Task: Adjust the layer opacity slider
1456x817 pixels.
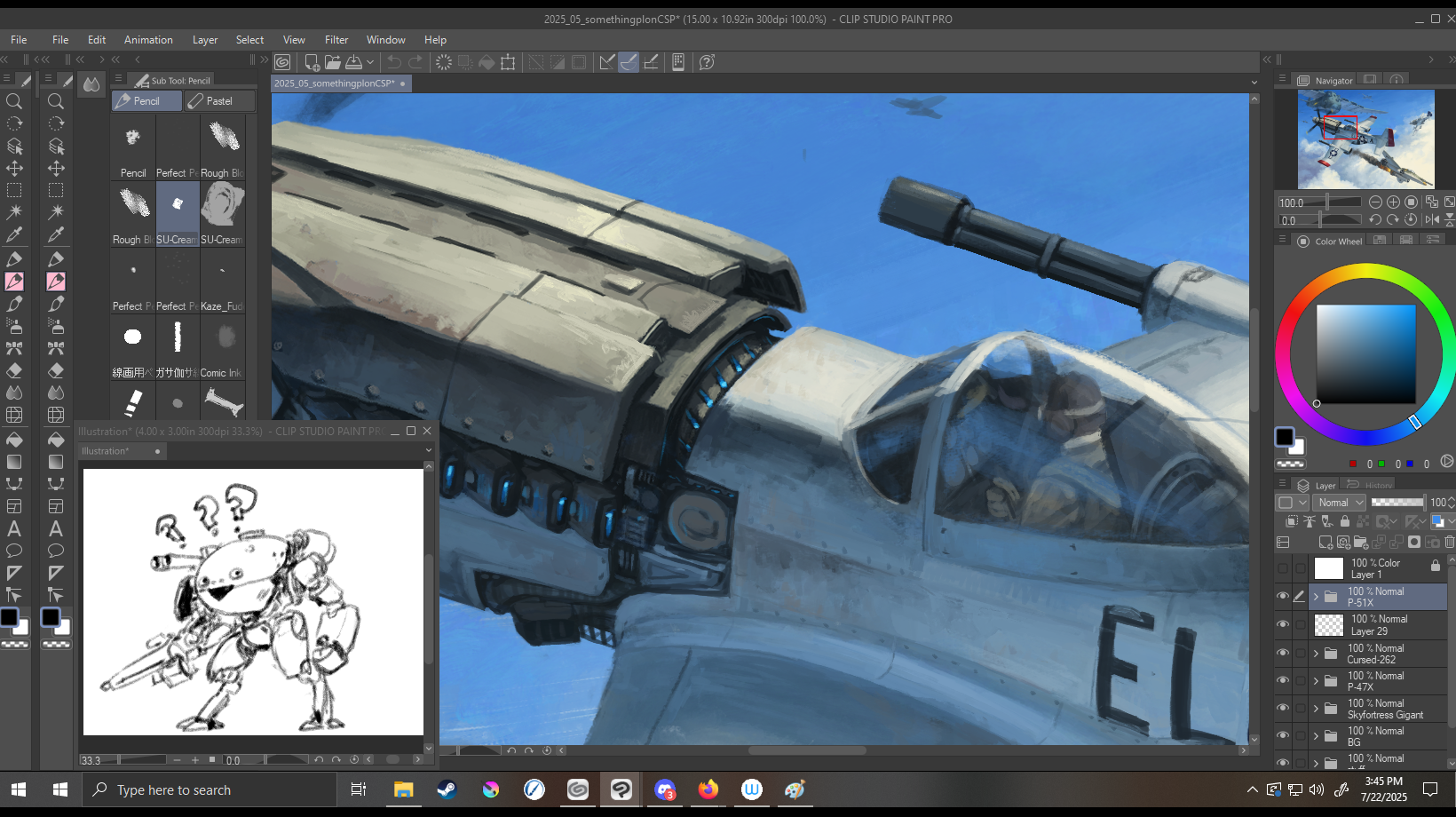Action: (1397, 503)
